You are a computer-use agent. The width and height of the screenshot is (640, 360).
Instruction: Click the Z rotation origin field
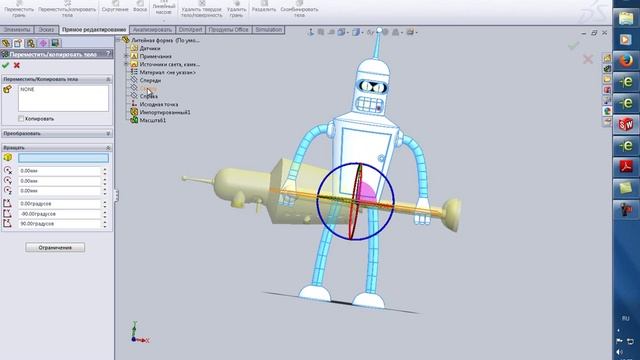click(60, 191)
